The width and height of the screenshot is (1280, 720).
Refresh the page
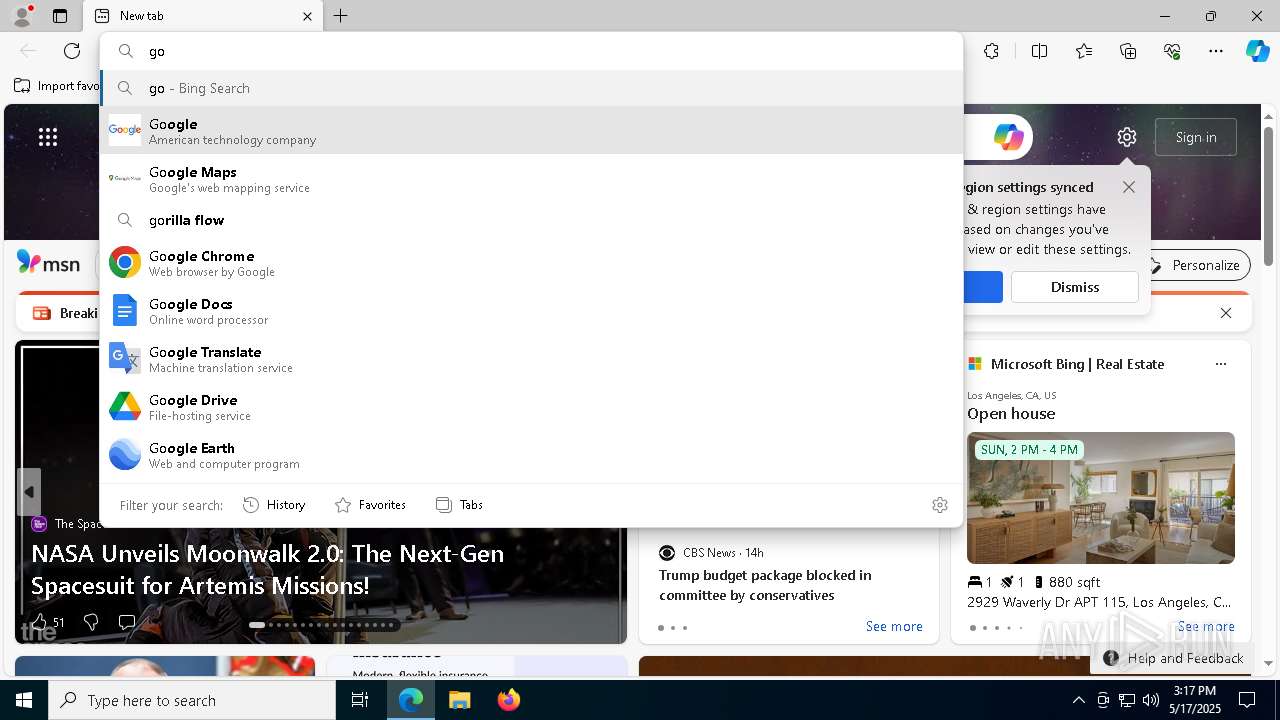tap(72, 51)
